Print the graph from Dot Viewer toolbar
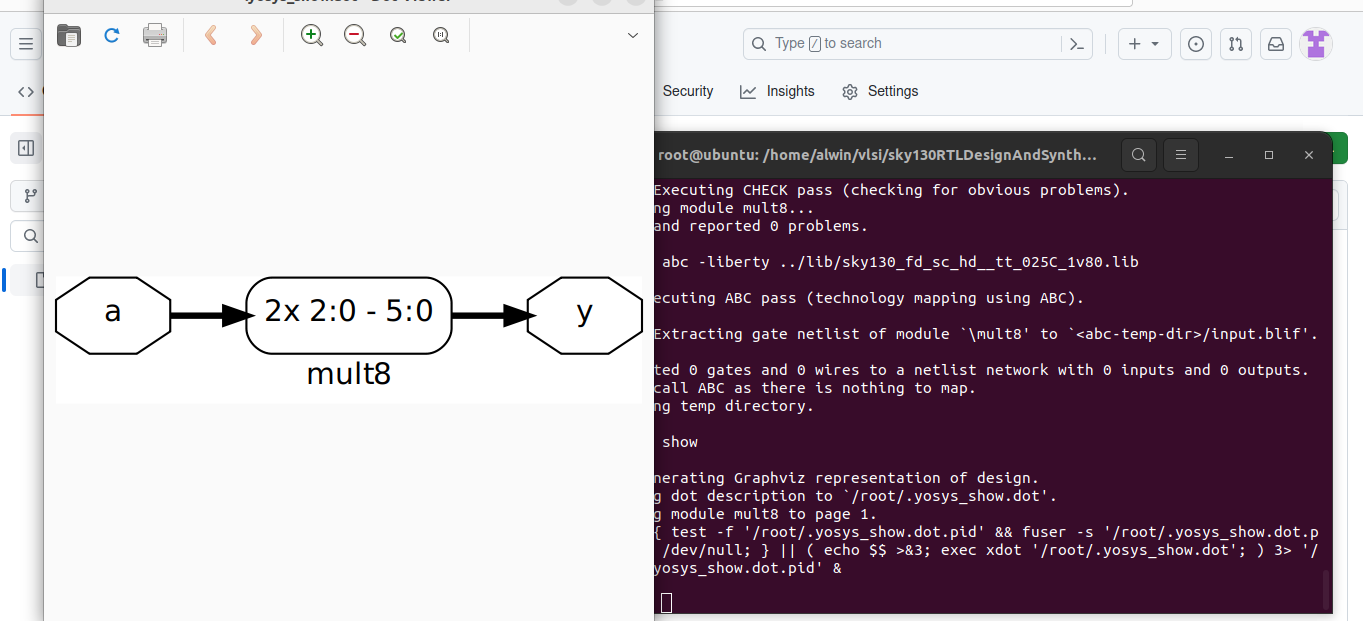Image resolution: width=1363 pixels, height=621 pixels. coord(154,34)
